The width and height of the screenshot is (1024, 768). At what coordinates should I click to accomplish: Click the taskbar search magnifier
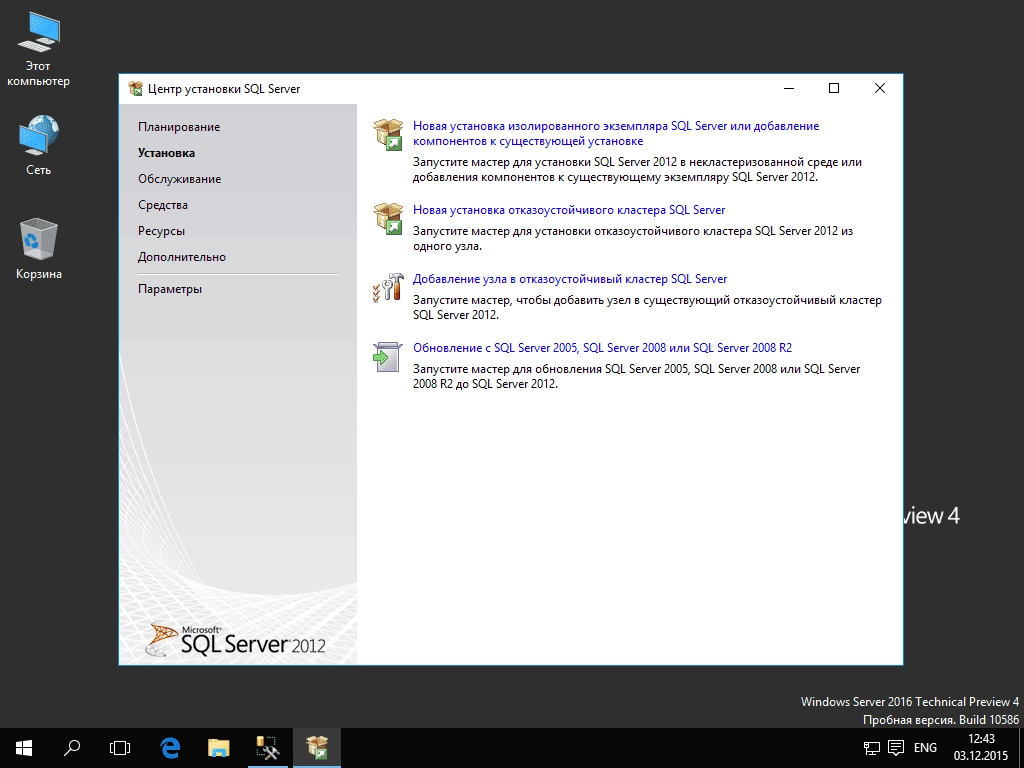72,748
